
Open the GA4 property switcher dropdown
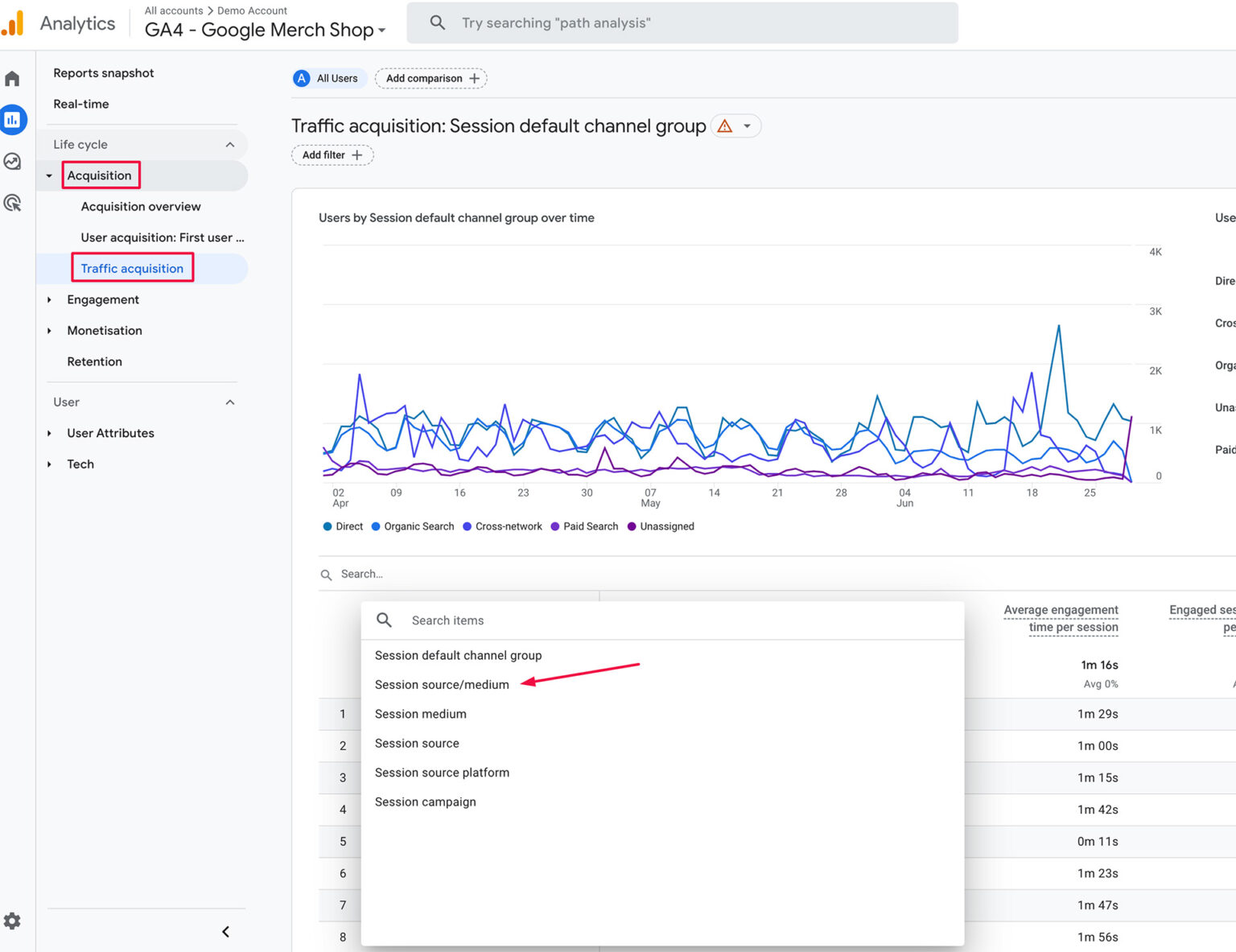tap(381, 30)
